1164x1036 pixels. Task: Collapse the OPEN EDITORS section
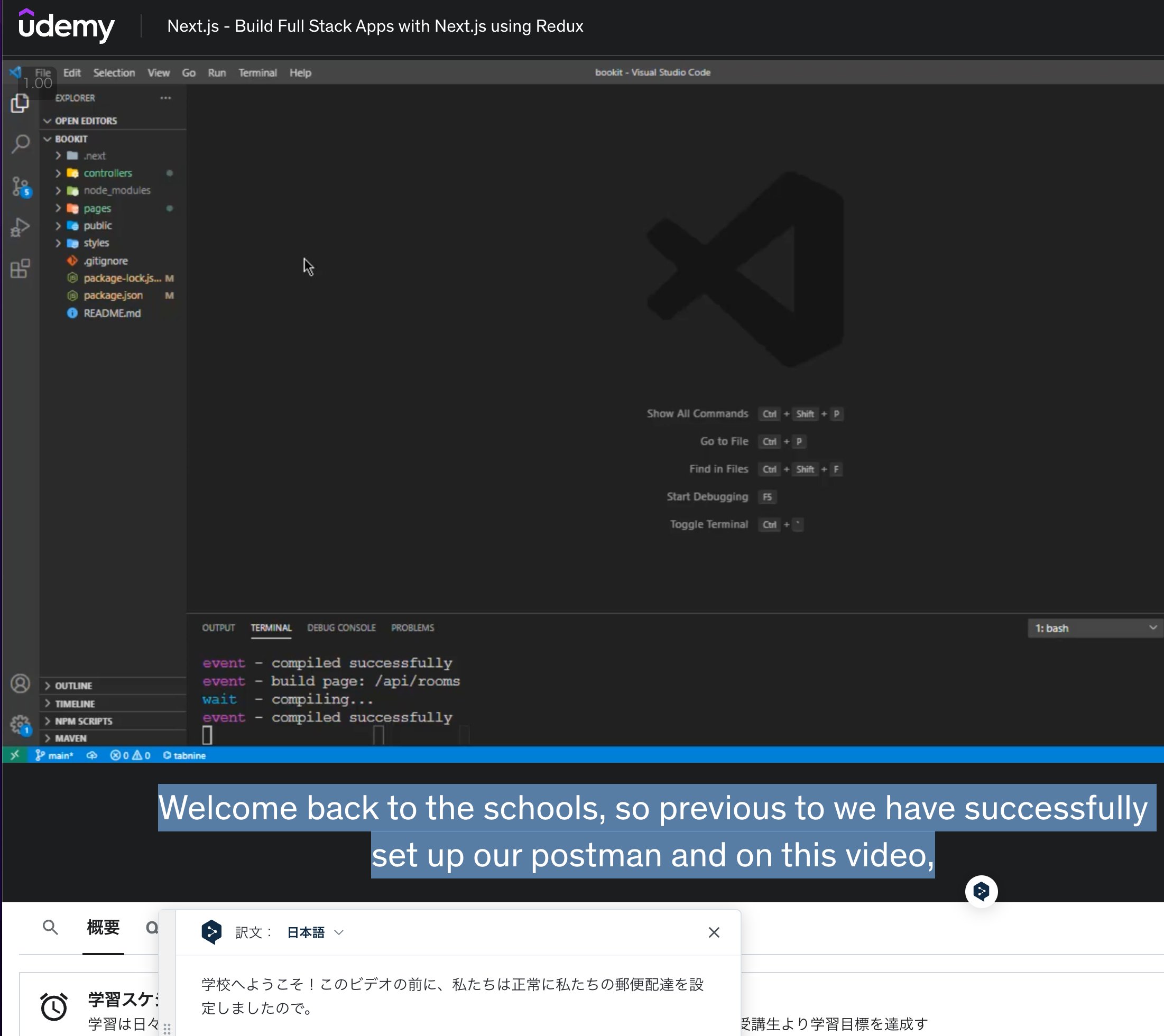point(86,121)
